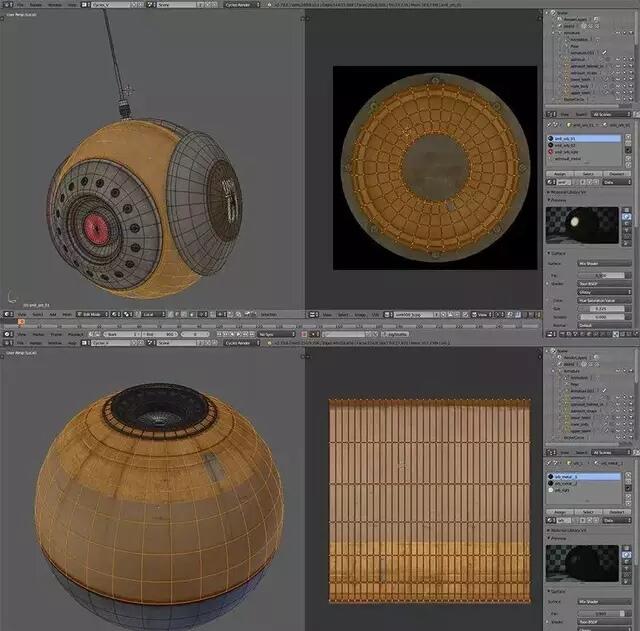This screenshot has height=631, width=640.
Task: Open UVs menu in UV editor header
Action: pyautogui.click(x=375, y=315)
